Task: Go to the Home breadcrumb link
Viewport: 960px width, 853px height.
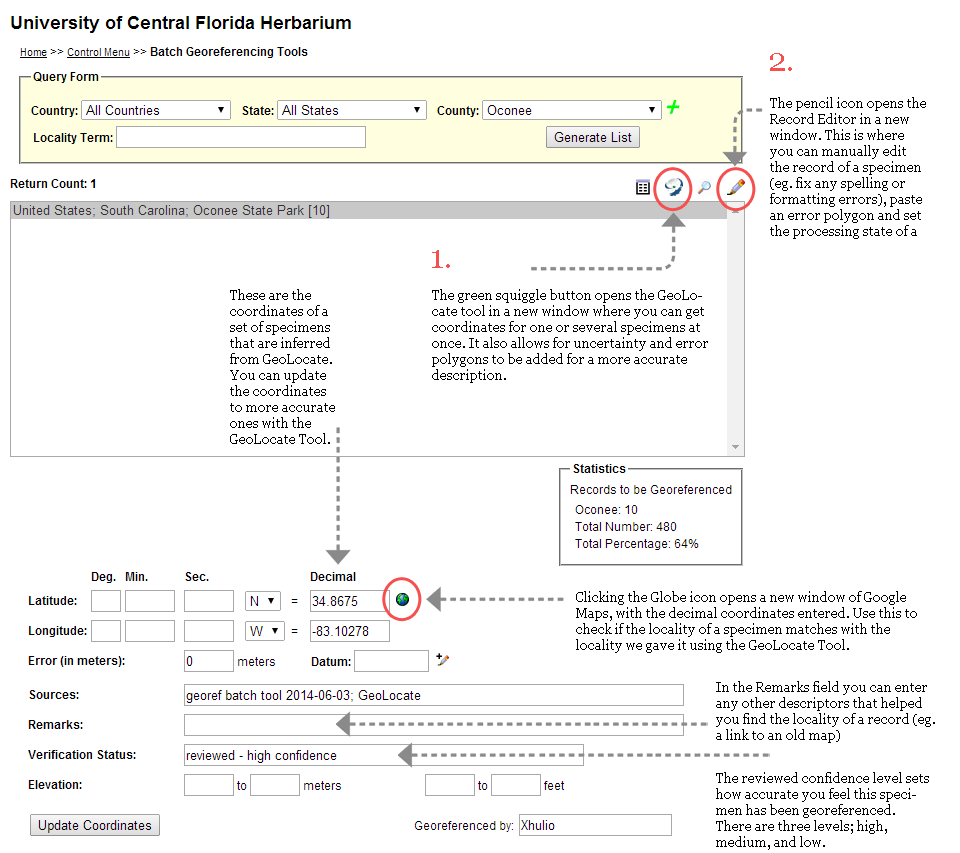Action: pyautogui.click(x=33, y=52)
